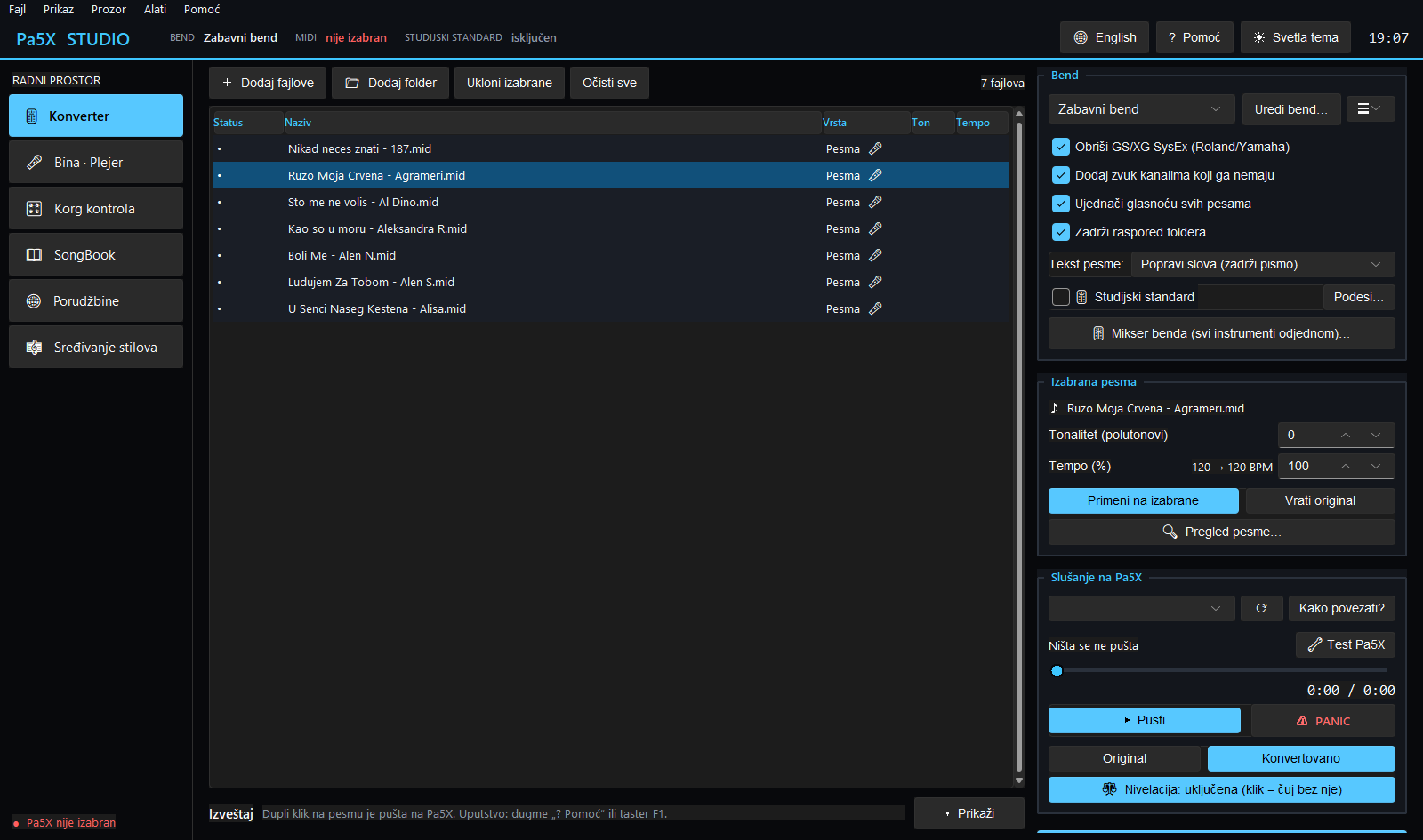Viewport: 1423px width, 840px height.
Task: Click the PANIC button
Action: 1323,721
